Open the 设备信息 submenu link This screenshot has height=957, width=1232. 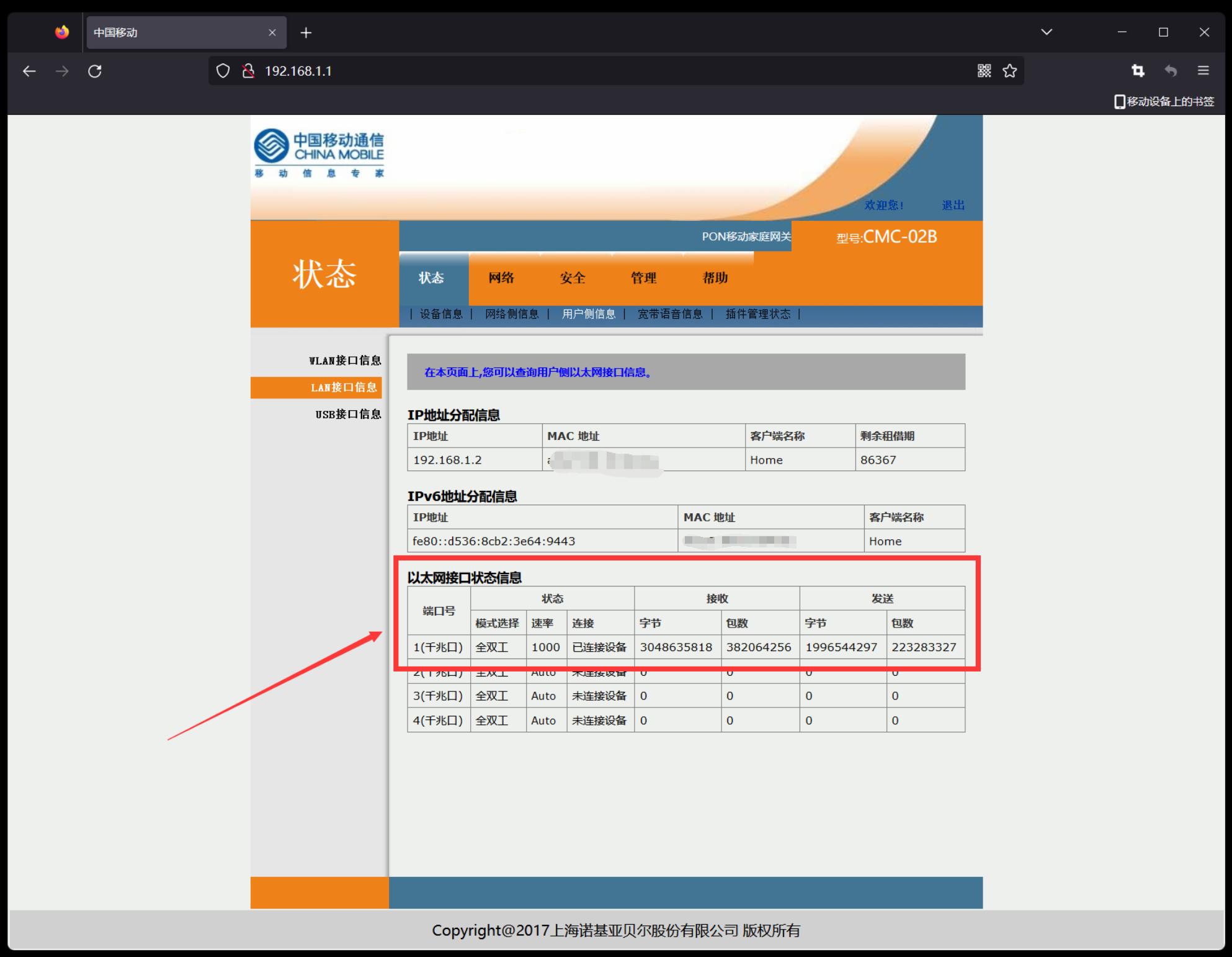click(x=441, y=314)
